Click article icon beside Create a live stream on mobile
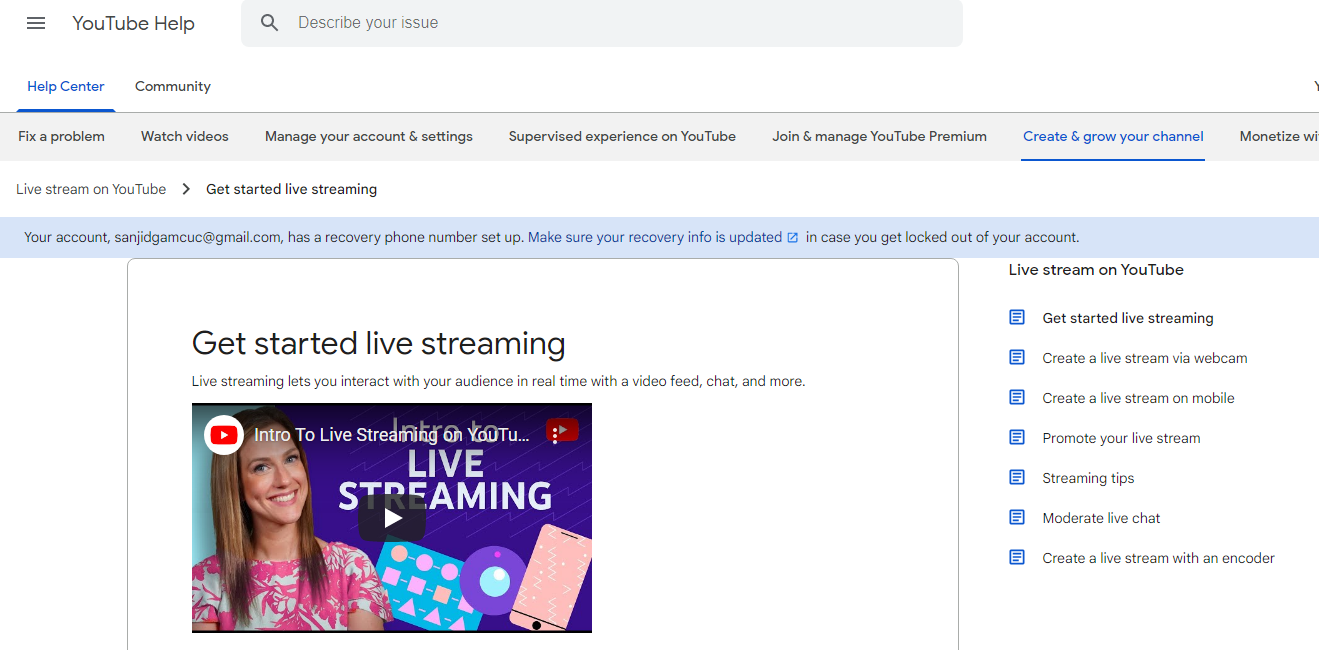1319x650 pixels. point(1017,397)
